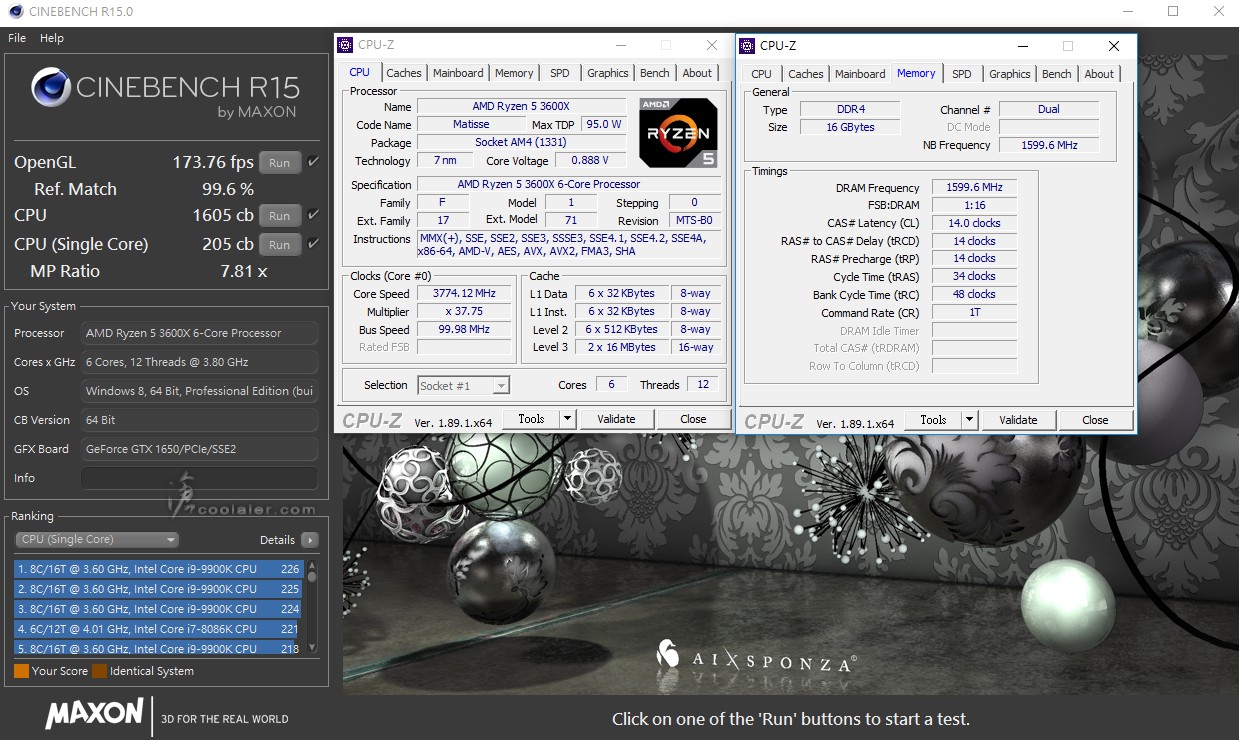Open the Help menu in Cinebench
The height and width of the screenshot is (740, 1239).
pos(52,38)
